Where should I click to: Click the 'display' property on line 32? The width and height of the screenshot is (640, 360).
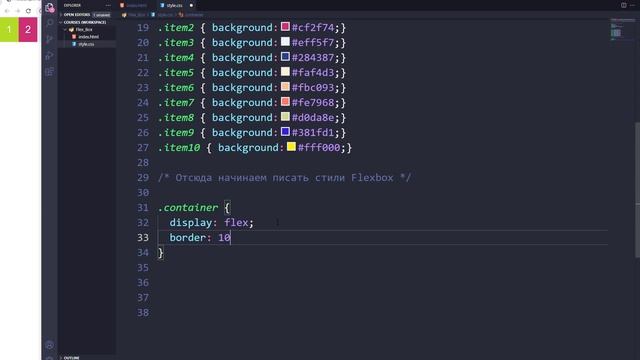pyautogui.click(x=191, y=222)
